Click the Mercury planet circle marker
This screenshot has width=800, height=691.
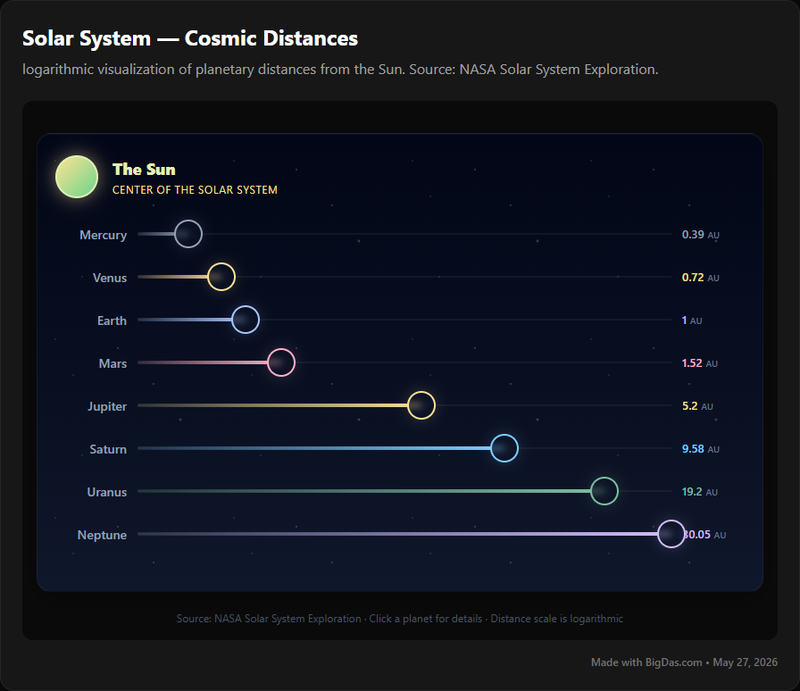[188, 234]
